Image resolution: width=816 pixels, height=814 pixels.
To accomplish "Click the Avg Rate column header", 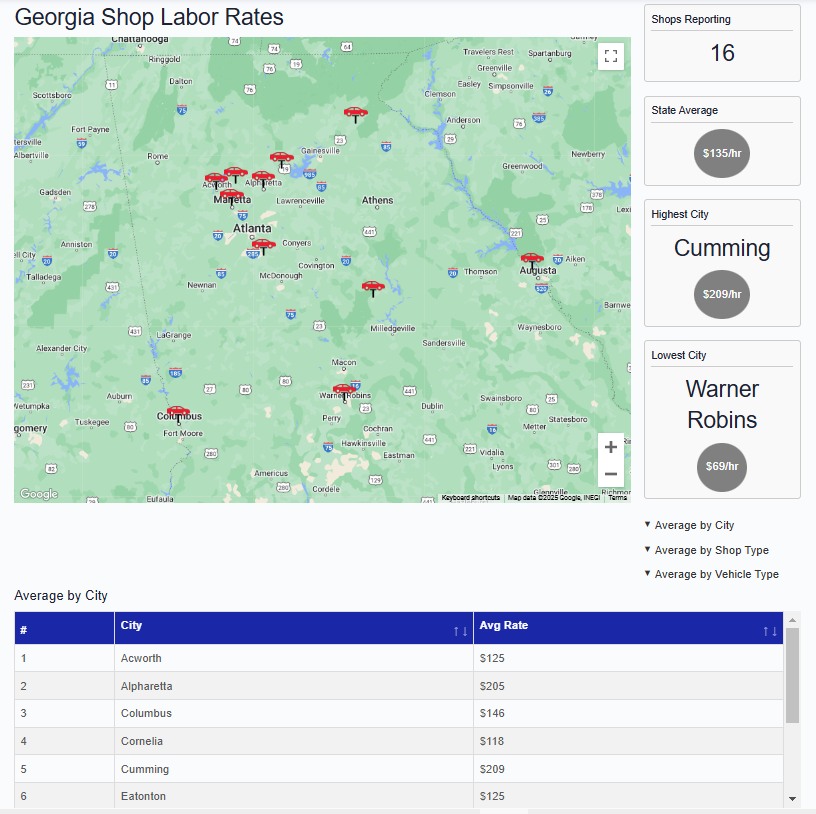I will [628, 628].
